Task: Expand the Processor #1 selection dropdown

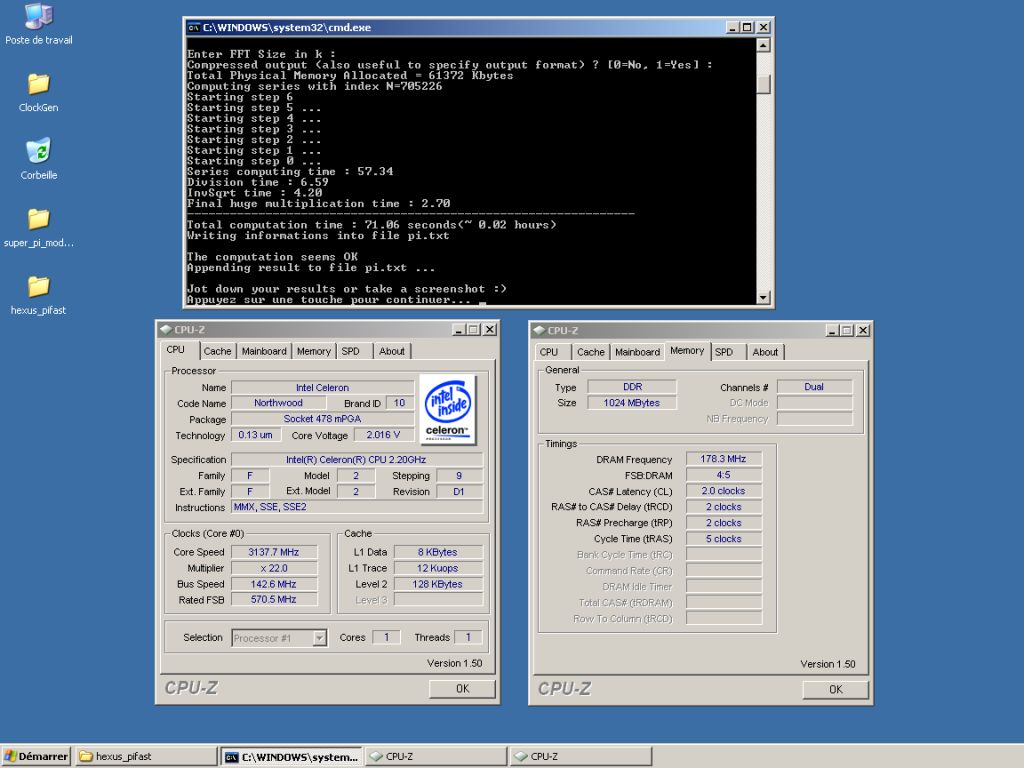Action: (x=319, y=638)
